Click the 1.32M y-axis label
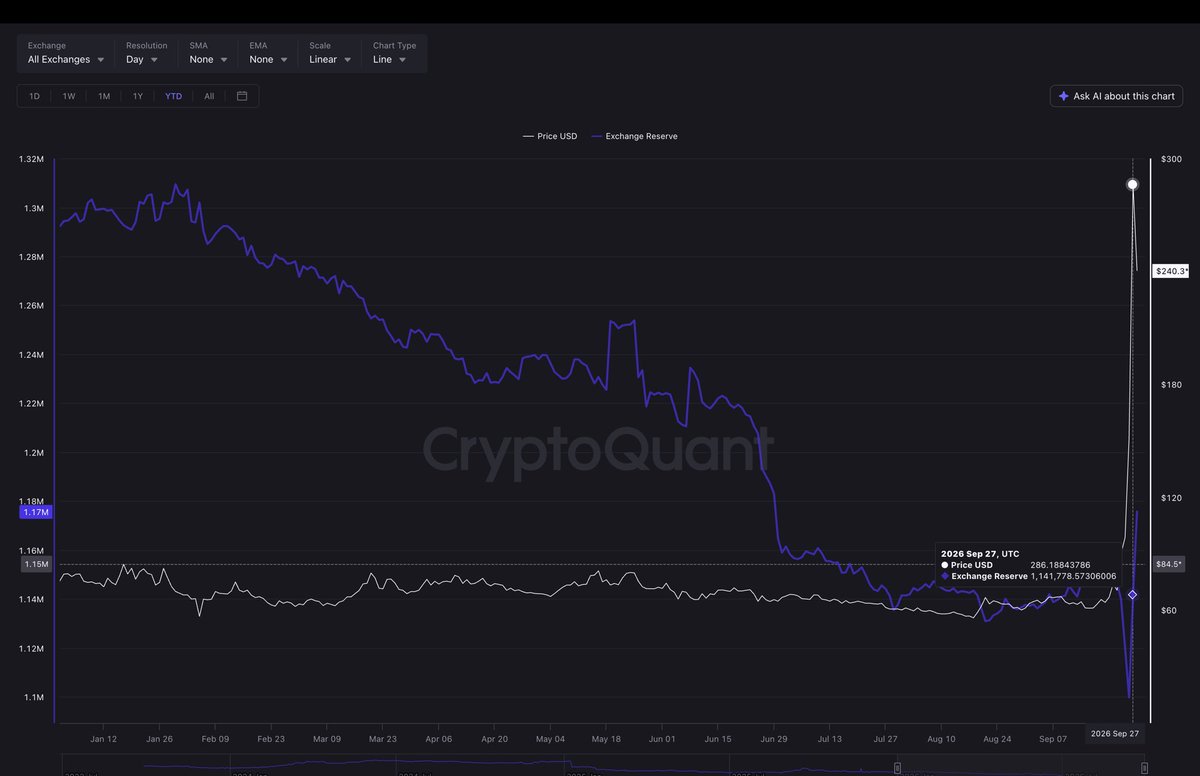Image resolution: width=1200 pixels, height=776 pixels. [32, 159]
